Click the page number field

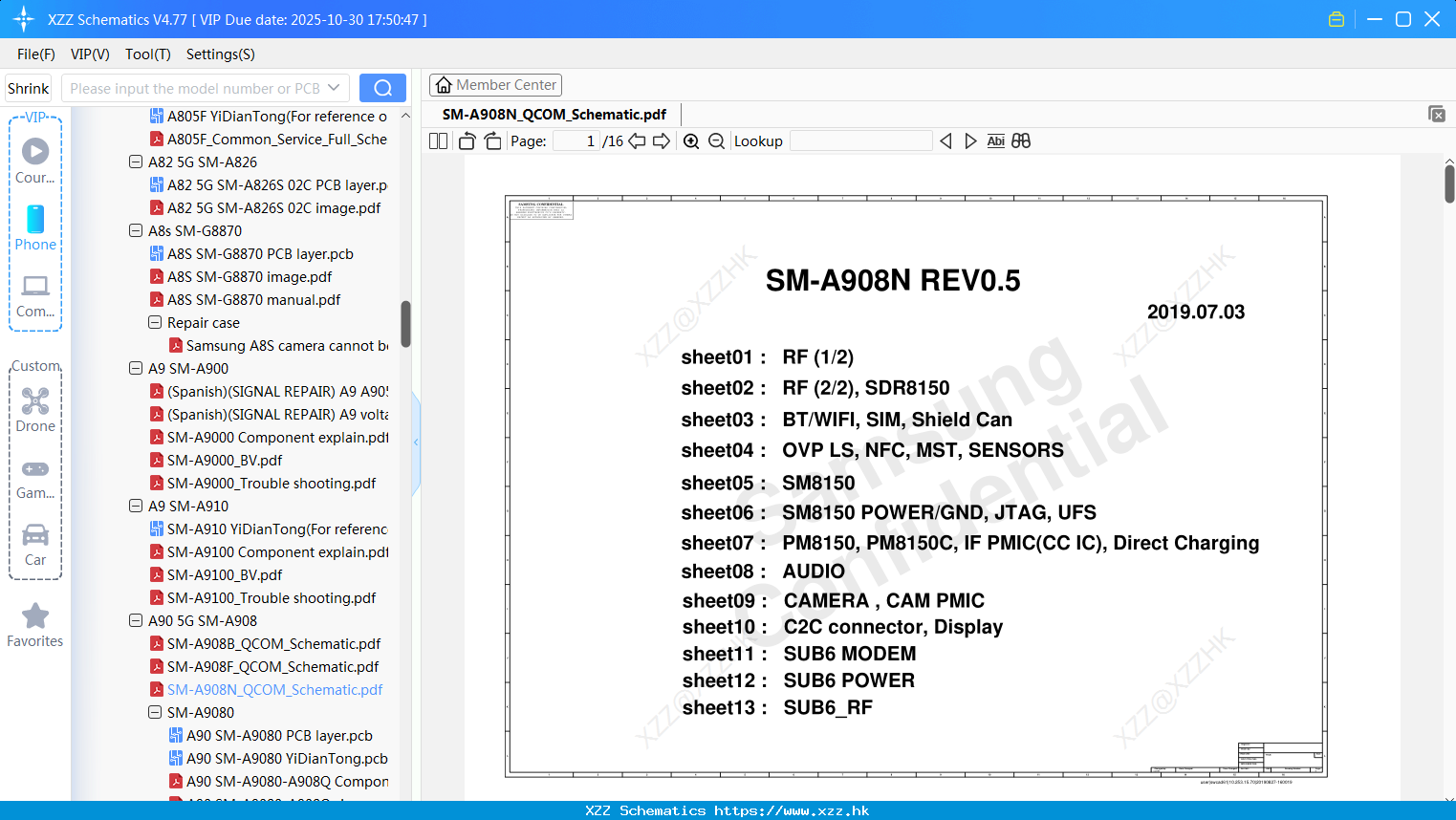click(577, 141)
